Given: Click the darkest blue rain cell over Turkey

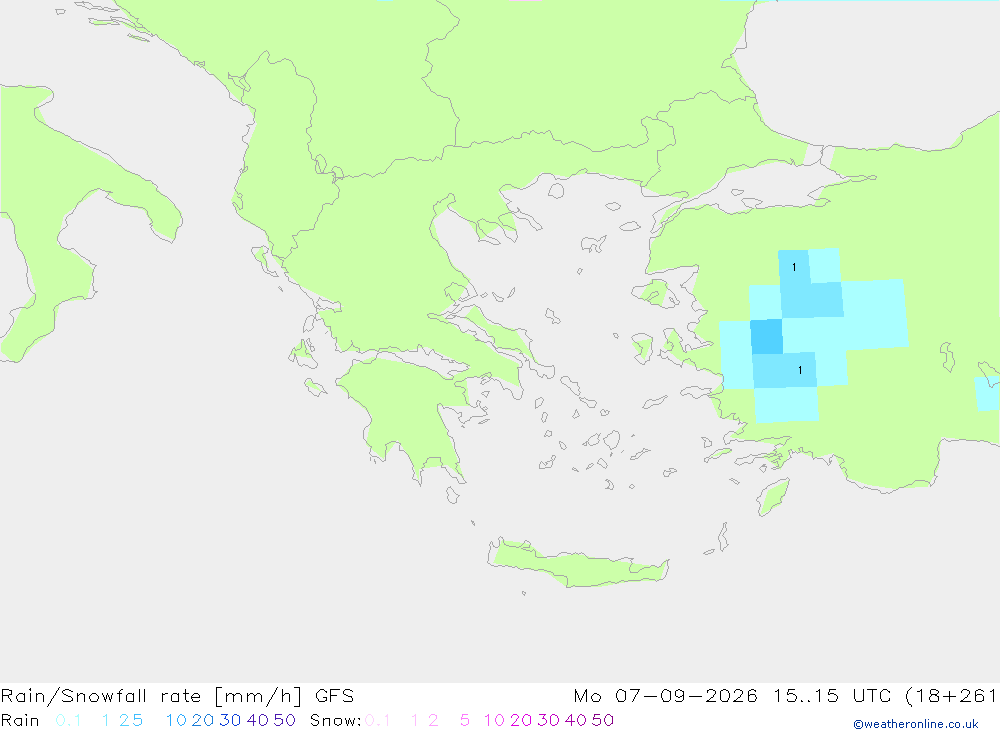Looking at the screenshot, I should click(766, 337).
